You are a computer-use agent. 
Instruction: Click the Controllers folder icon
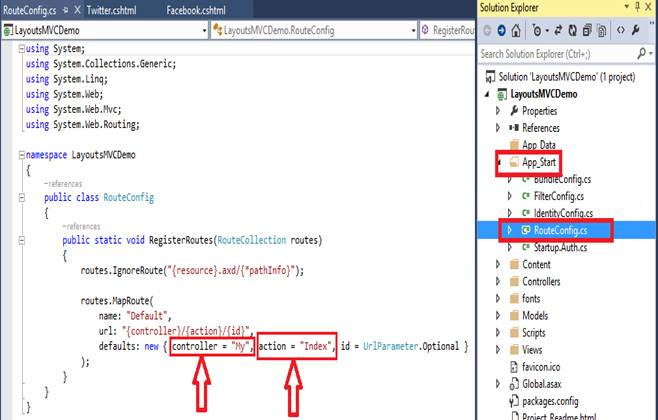pyautogui.click(x=514, y=282)
